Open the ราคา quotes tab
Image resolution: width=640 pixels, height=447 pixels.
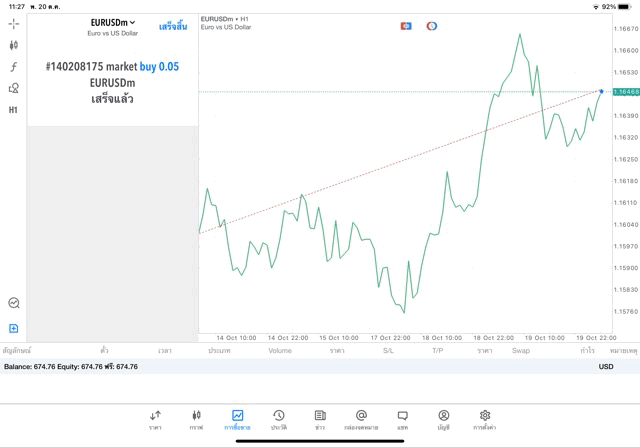coord(155,419)
